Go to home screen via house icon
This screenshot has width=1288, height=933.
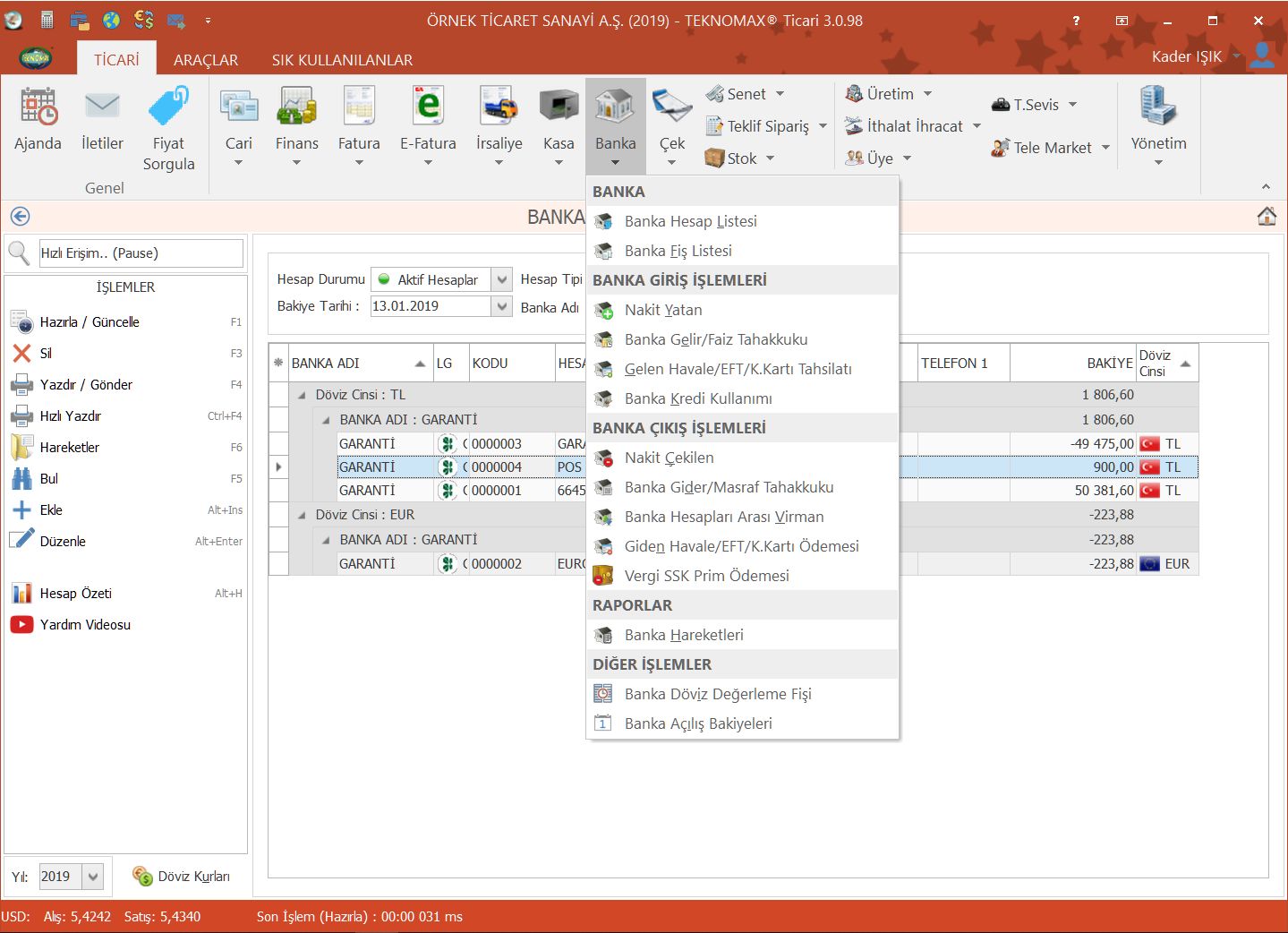coord(1267,217)
